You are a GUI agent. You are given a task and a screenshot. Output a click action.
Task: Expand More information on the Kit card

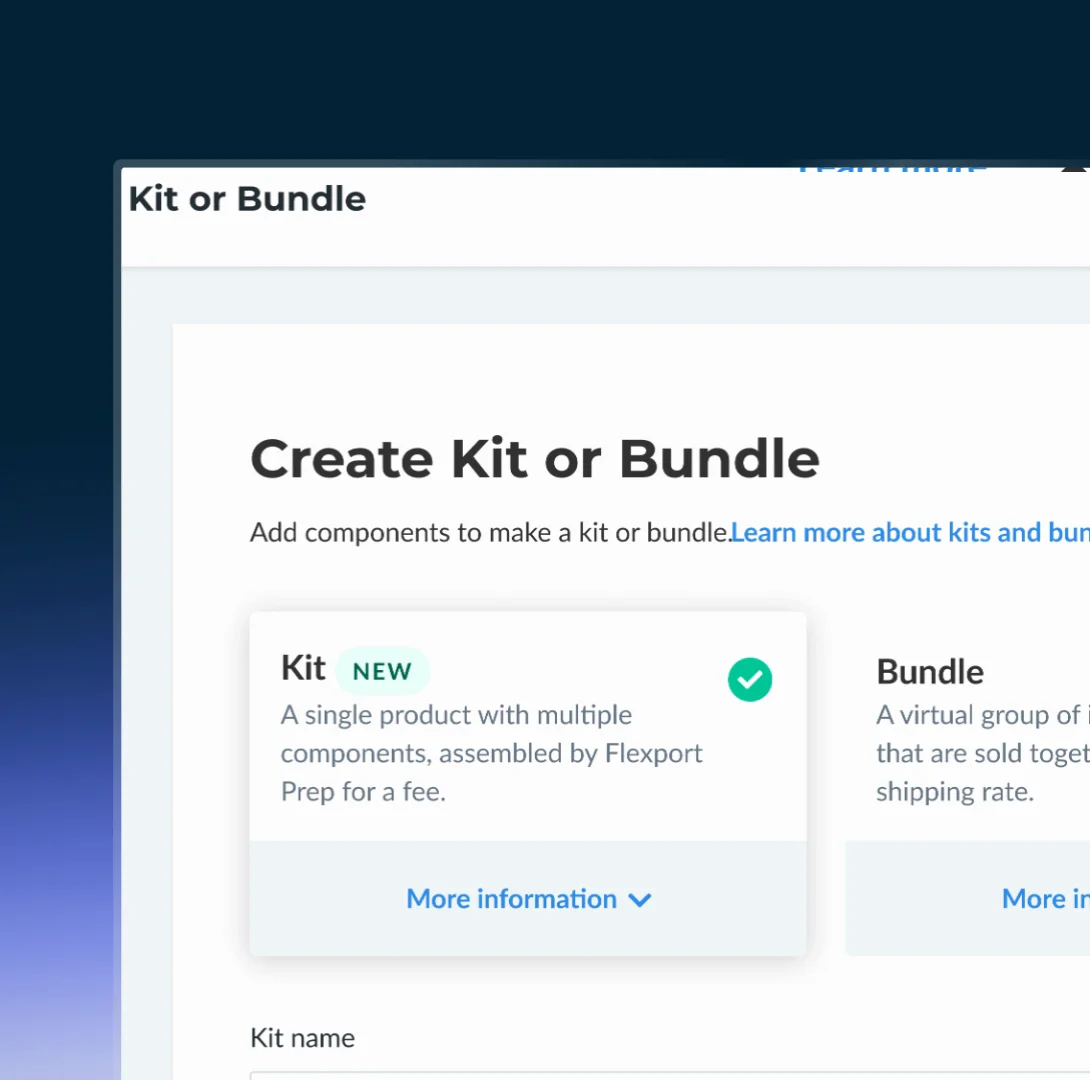point(528,899)
